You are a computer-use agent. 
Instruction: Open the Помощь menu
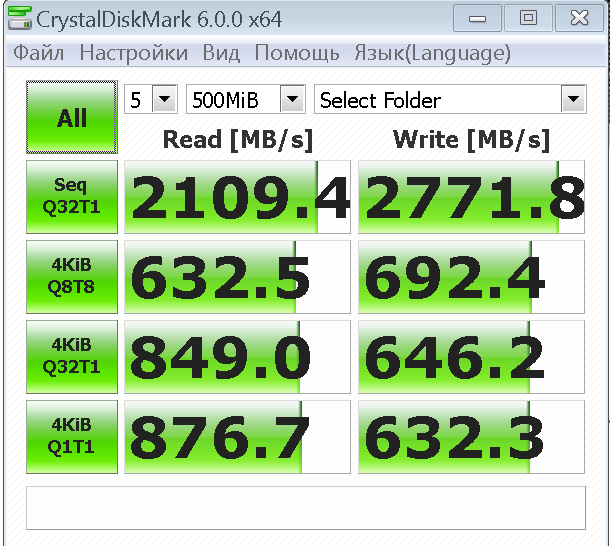pos(297,53)
